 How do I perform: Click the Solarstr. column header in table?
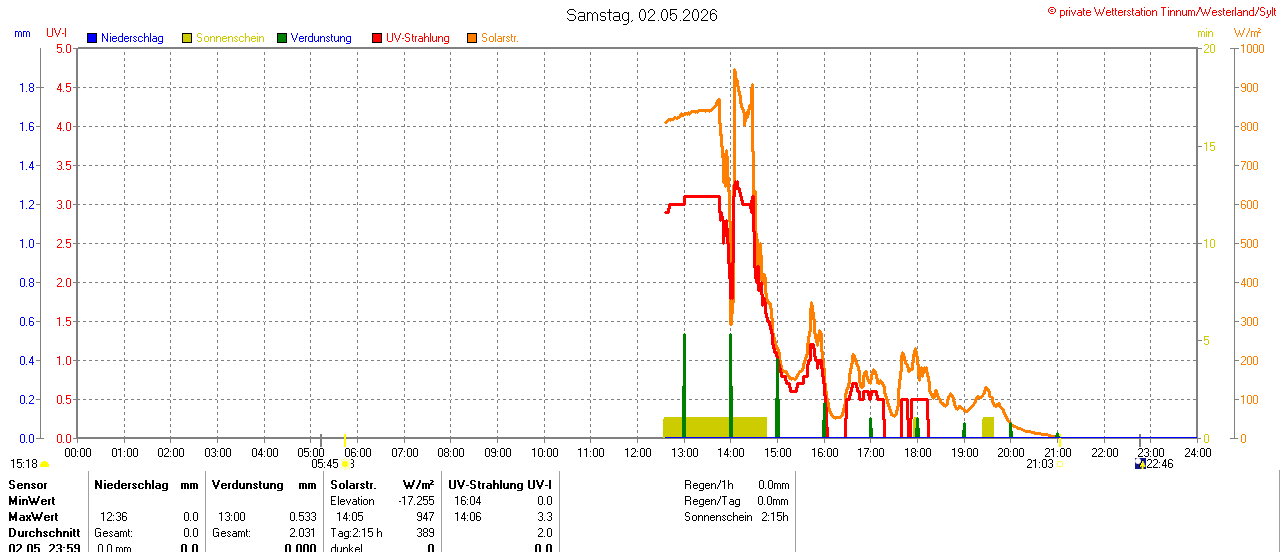point(352,484)
